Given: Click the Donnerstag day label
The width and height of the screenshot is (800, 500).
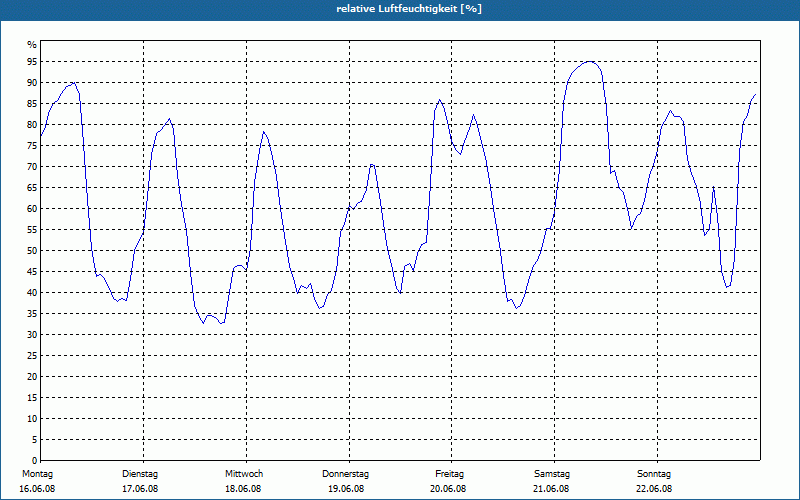Looking at the screenshot, I should pos(345,474).
